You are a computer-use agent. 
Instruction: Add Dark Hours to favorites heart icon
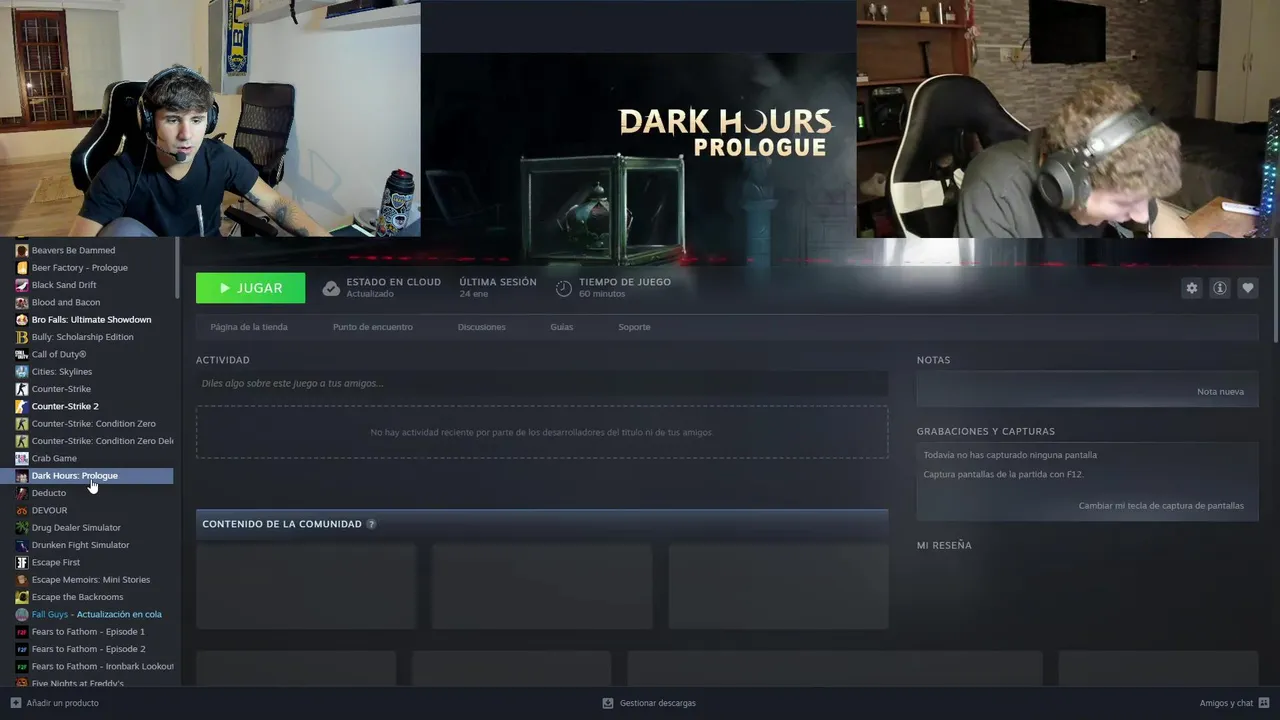[x=1247, y=288]
